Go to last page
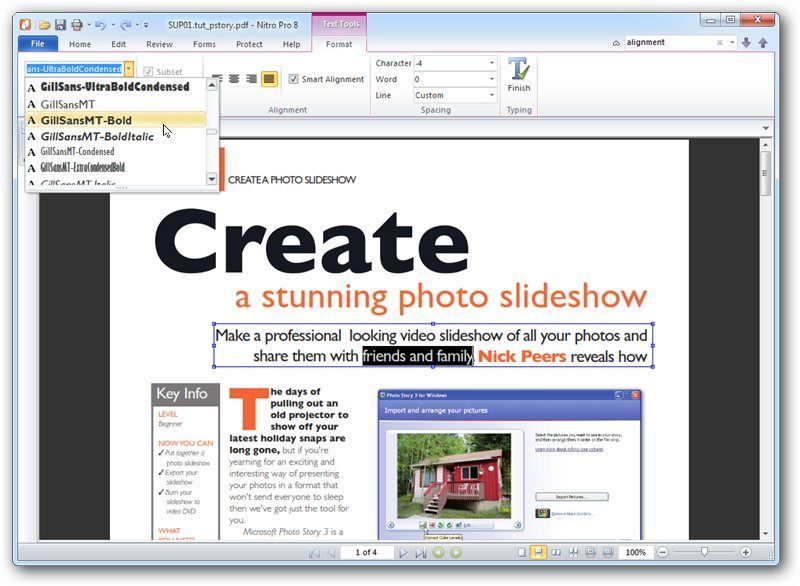 point(420,552)
